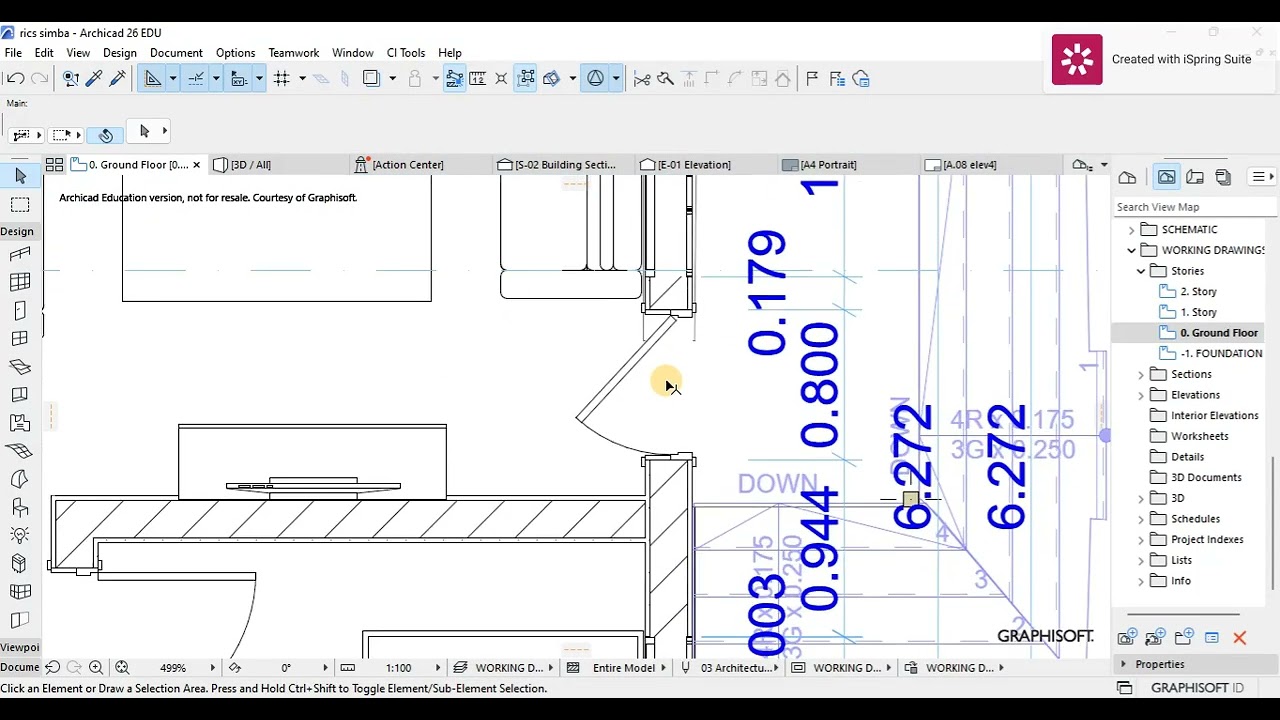Click the Find and Select icon
The image size is (1280, 720).
click(x=70, y=79)
